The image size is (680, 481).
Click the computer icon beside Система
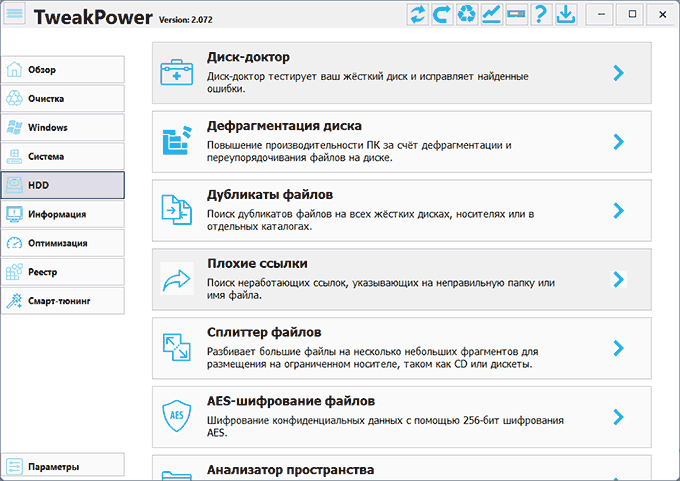tap(14, 156)
